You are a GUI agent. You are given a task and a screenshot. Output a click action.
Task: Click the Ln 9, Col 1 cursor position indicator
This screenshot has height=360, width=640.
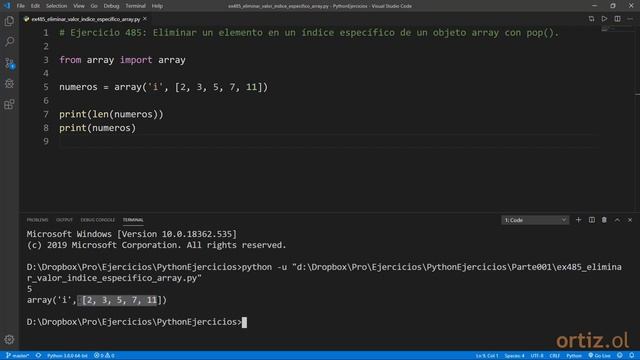point(487,356)
